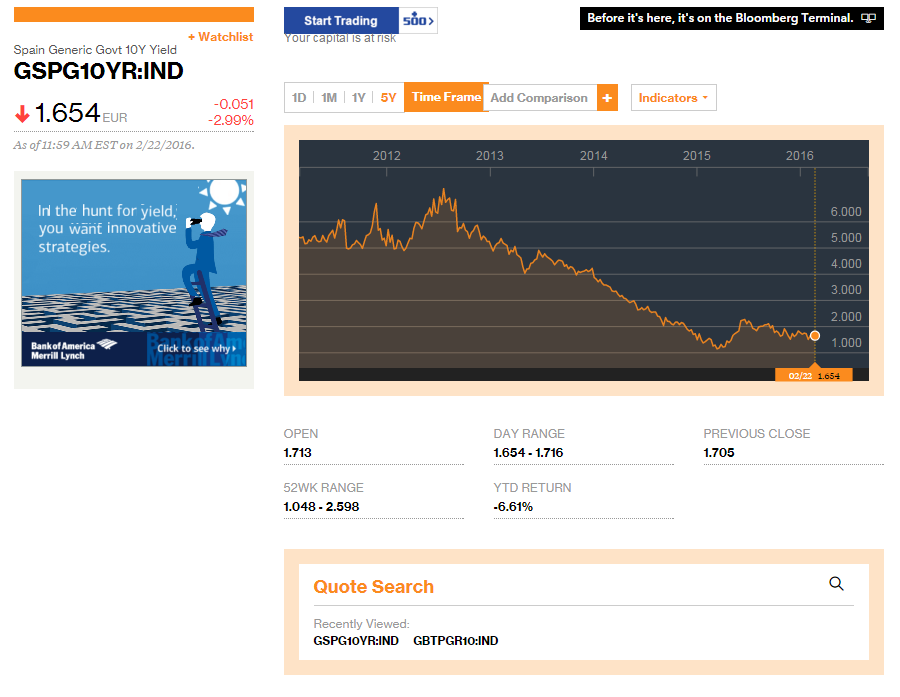The width and height of the screenshot is (900, 697).
Task: Click the orange plus comparison button
Action: click(607, 98)
